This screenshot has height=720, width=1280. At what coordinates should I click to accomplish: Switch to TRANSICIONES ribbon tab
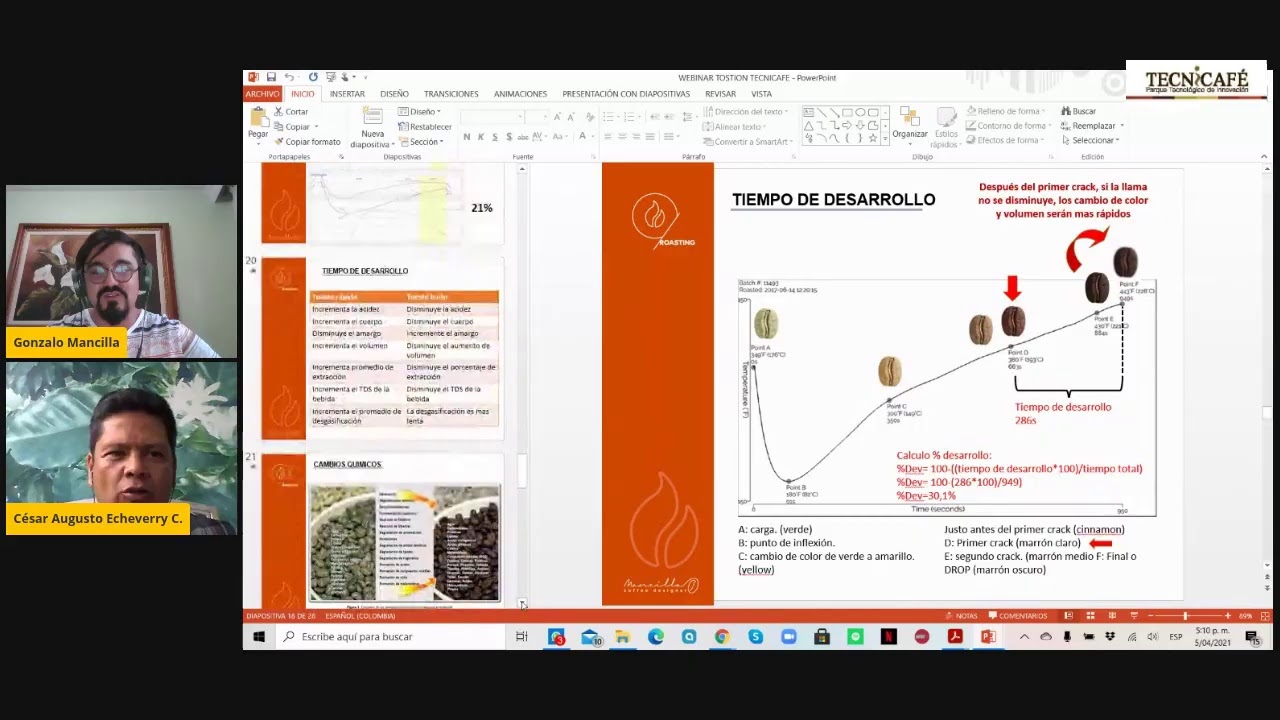[451, 94]
